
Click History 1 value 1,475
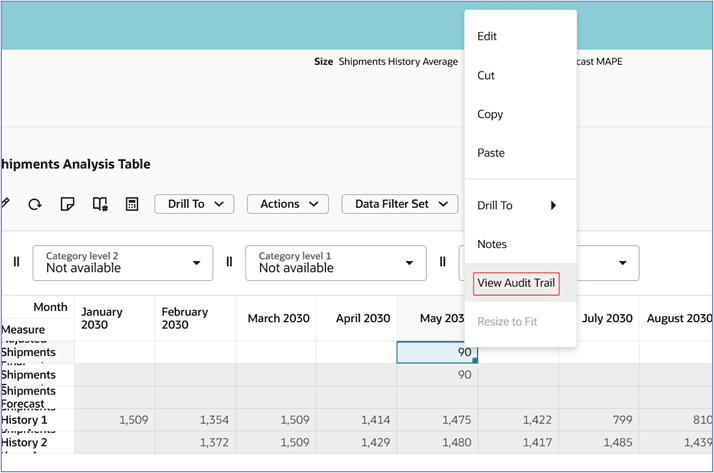[x=437, y=420]
